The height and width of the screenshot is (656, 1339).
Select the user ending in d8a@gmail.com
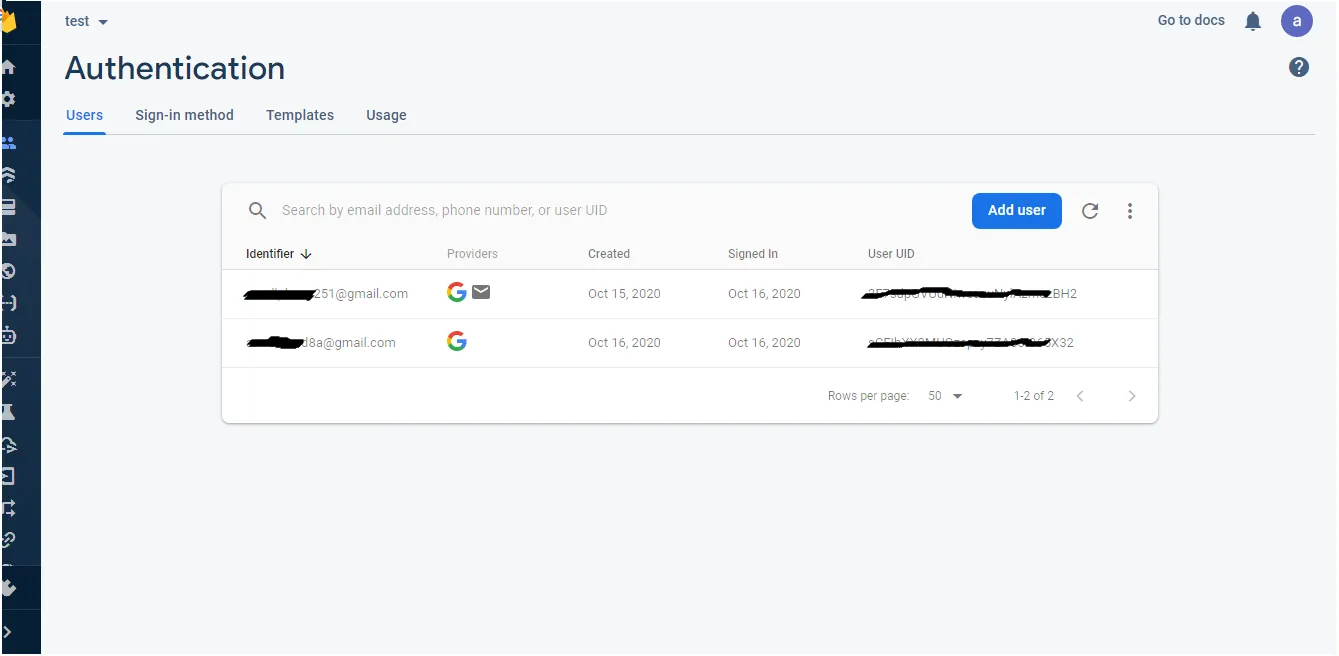tap(320, 342)
